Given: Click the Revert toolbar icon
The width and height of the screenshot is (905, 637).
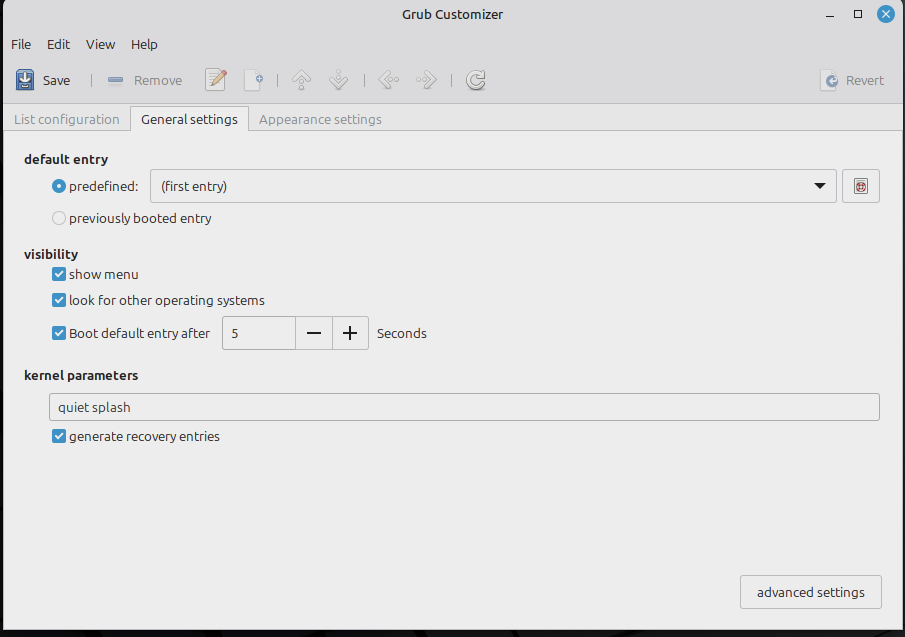Looking at the screenshot, I should (829, 80).
